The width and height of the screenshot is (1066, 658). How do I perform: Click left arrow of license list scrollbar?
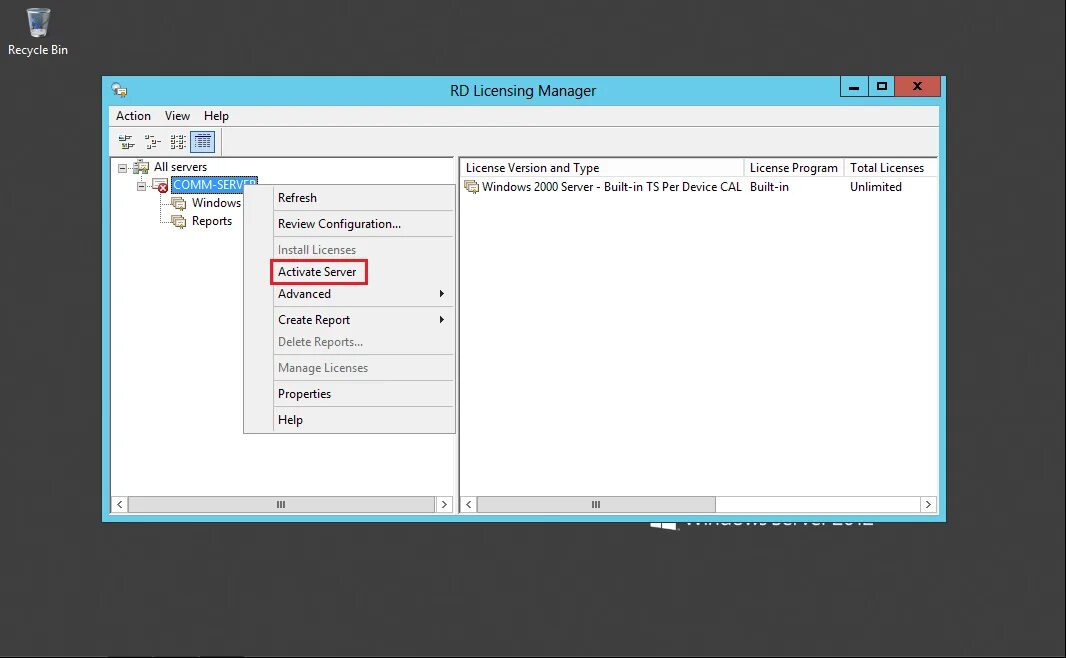coord(468,504)
